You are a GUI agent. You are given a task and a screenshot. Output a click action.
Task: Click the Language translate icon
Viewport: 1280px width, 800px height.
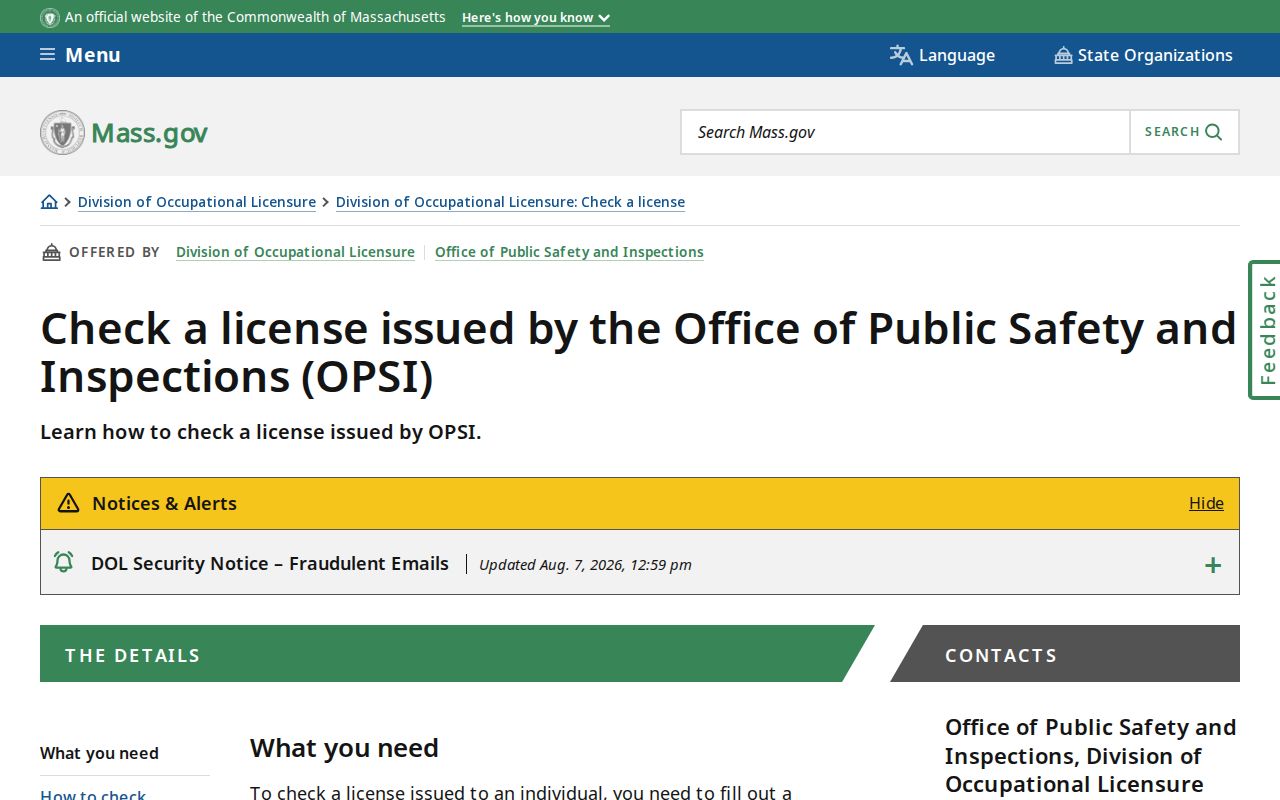[901, 55]
